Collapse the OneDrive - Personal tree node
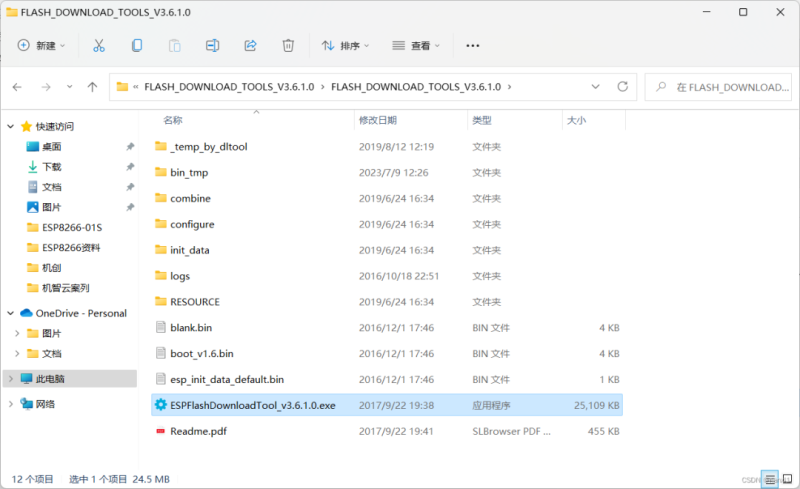 click(11, 313)
